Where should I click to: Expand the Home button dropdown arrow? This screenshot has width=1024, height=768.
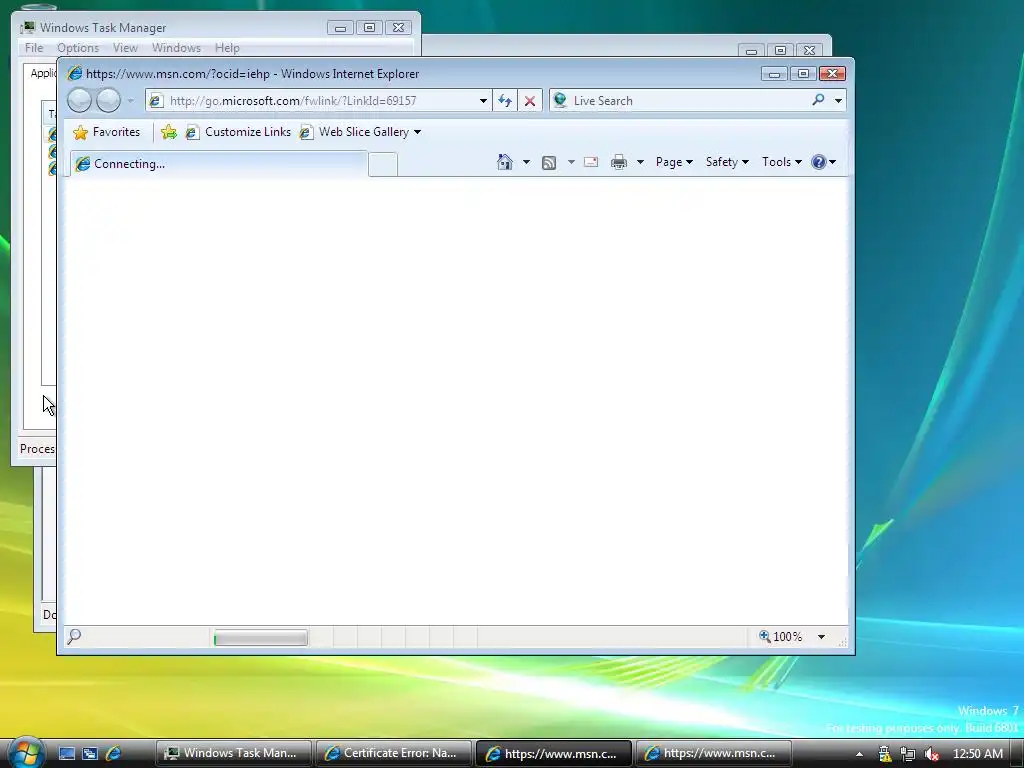point(526,162)
